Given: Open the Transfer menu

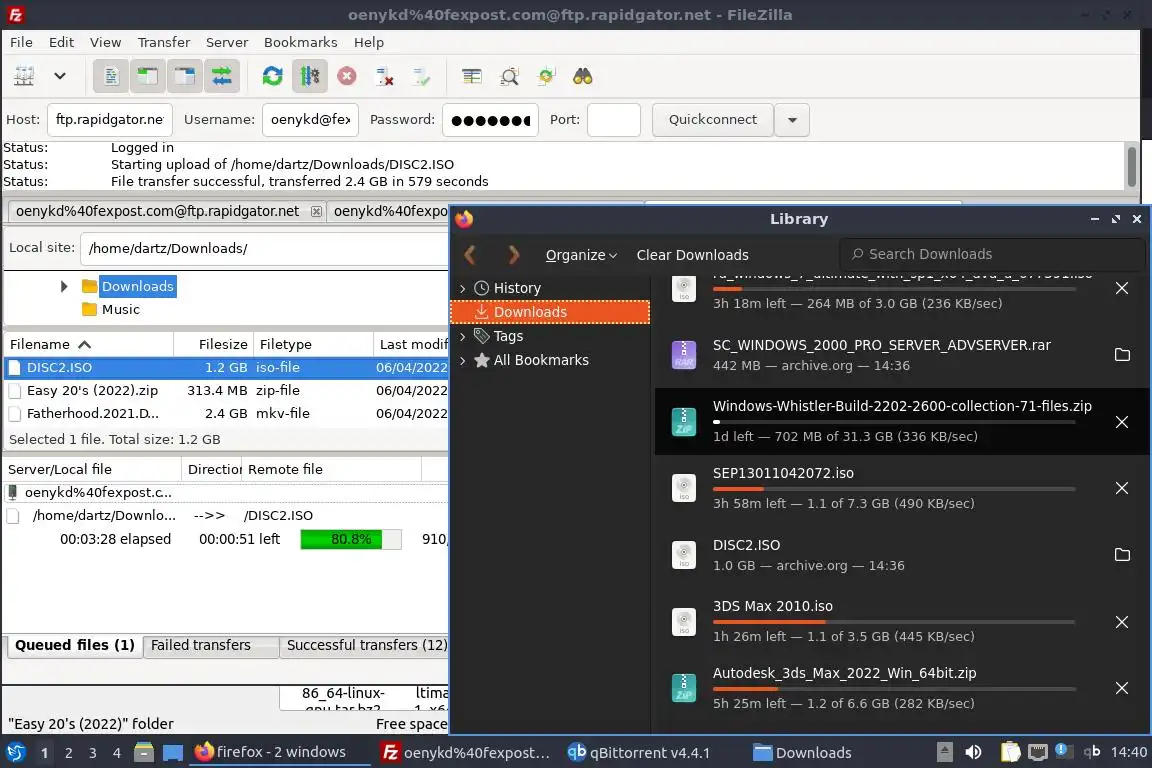Looking at the screenshot, I should pyautogui.click(x=164, y=42).
